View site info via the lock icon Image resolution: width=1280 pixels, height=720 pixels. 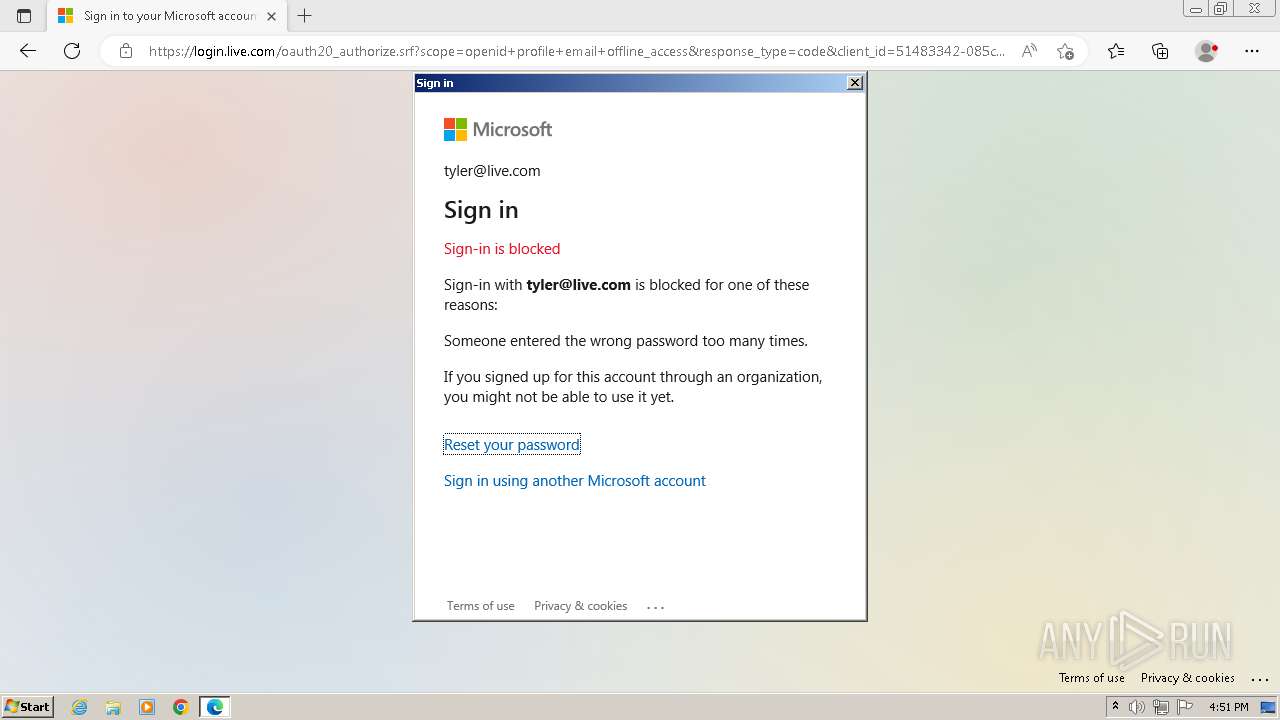pyautogui.click(x=126, y=51)
